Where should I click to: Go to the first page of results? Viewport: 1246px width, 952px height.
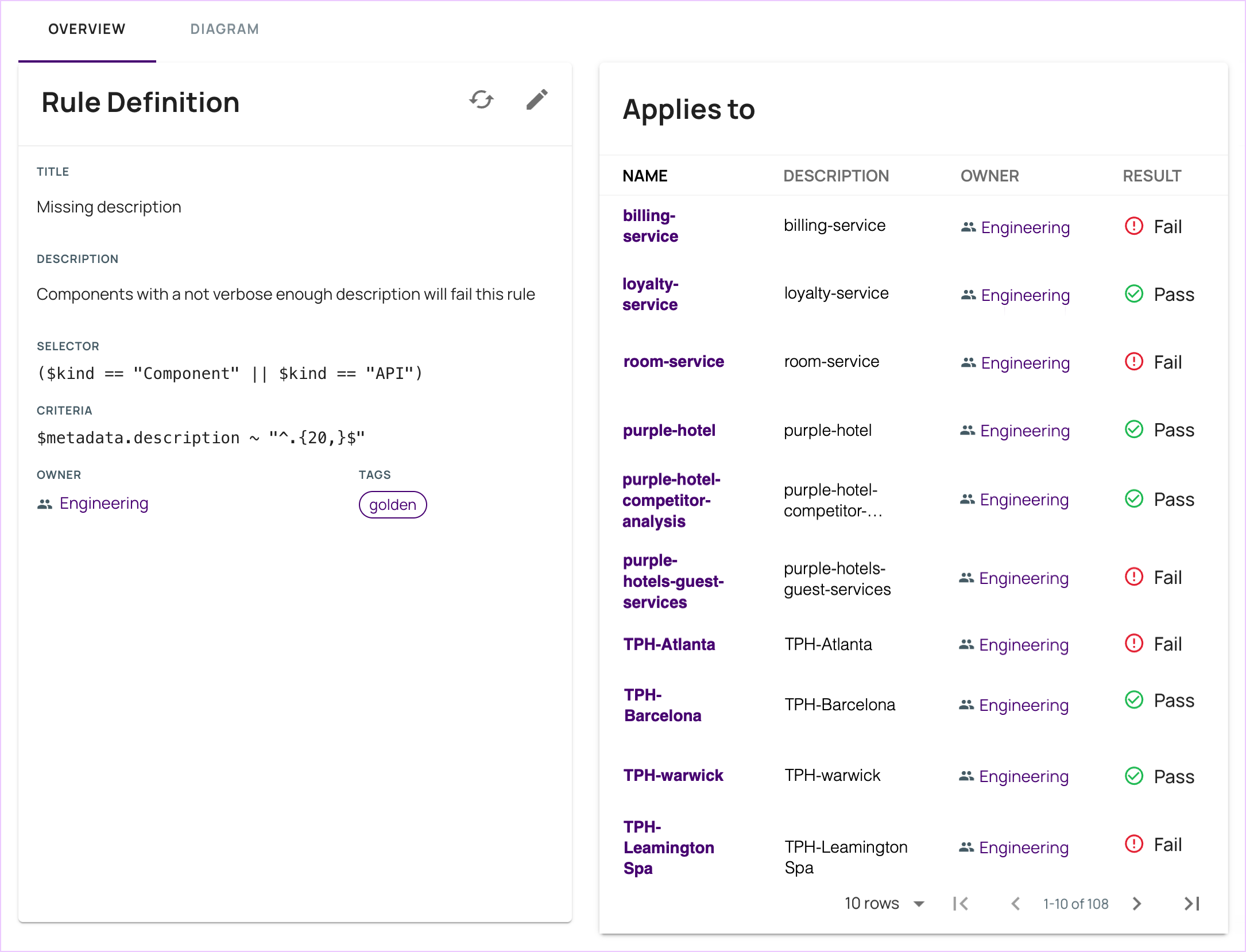click(961, 904)
